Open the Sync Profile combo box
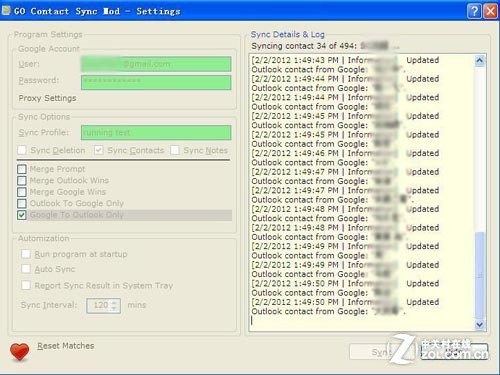Image resolution: width=500 pixels, height=375 pixels. click(x=156, y=133)
